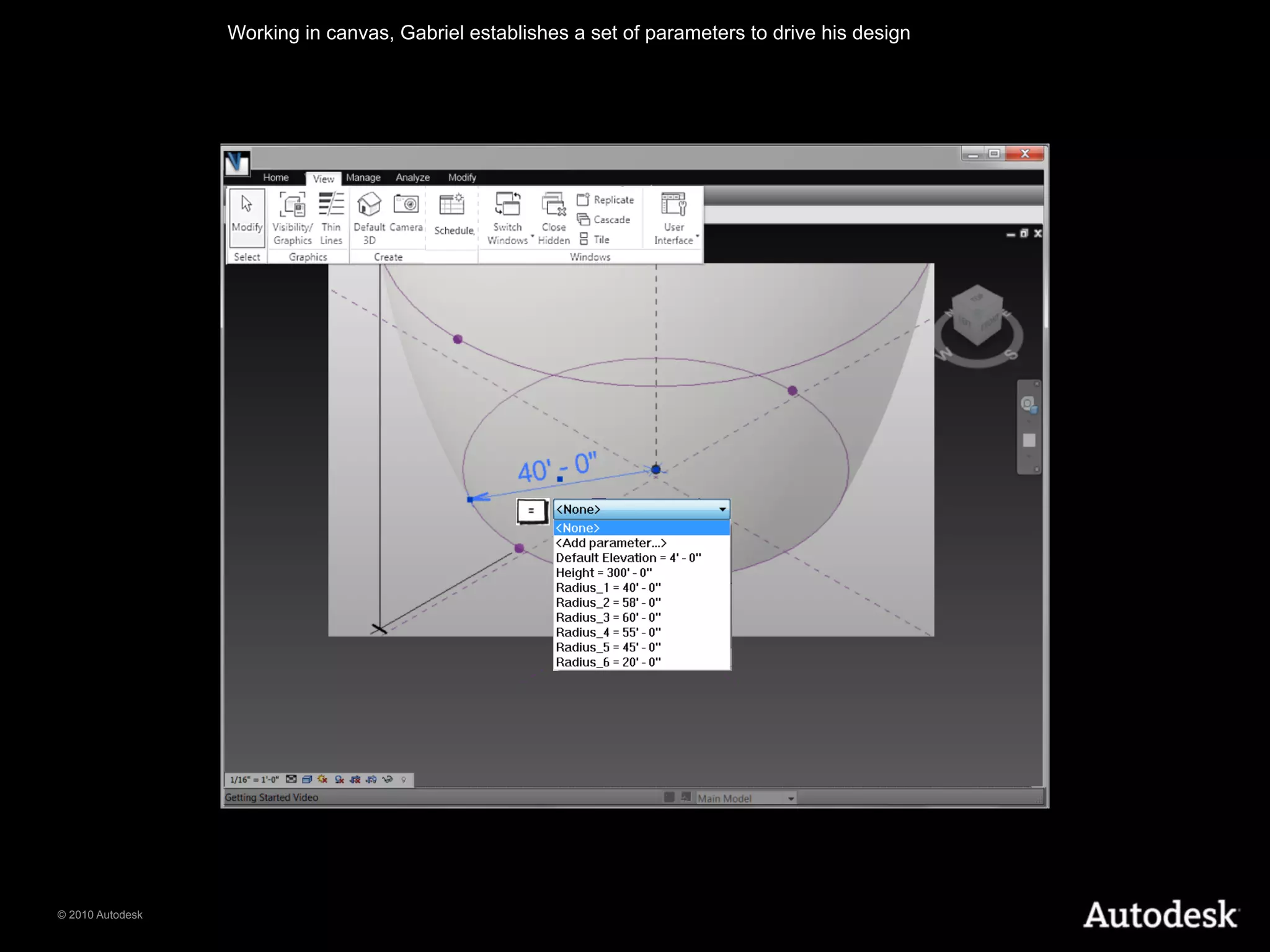Open Default 3D view

pyautogui.click(x=370, y=218)
